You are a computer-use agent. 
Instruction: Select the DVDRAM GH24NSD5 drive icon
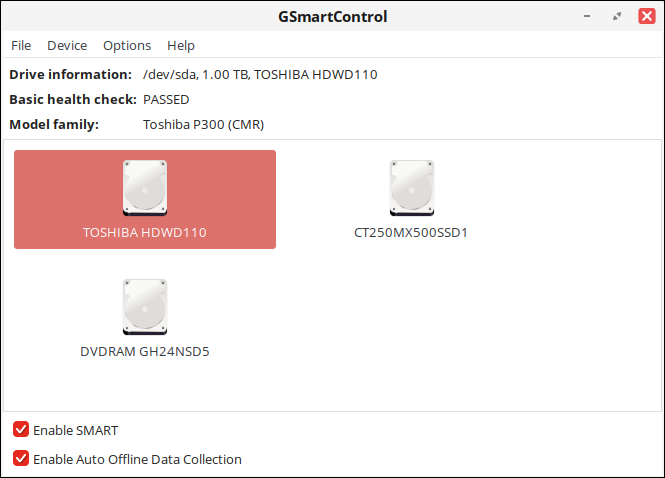145,307
